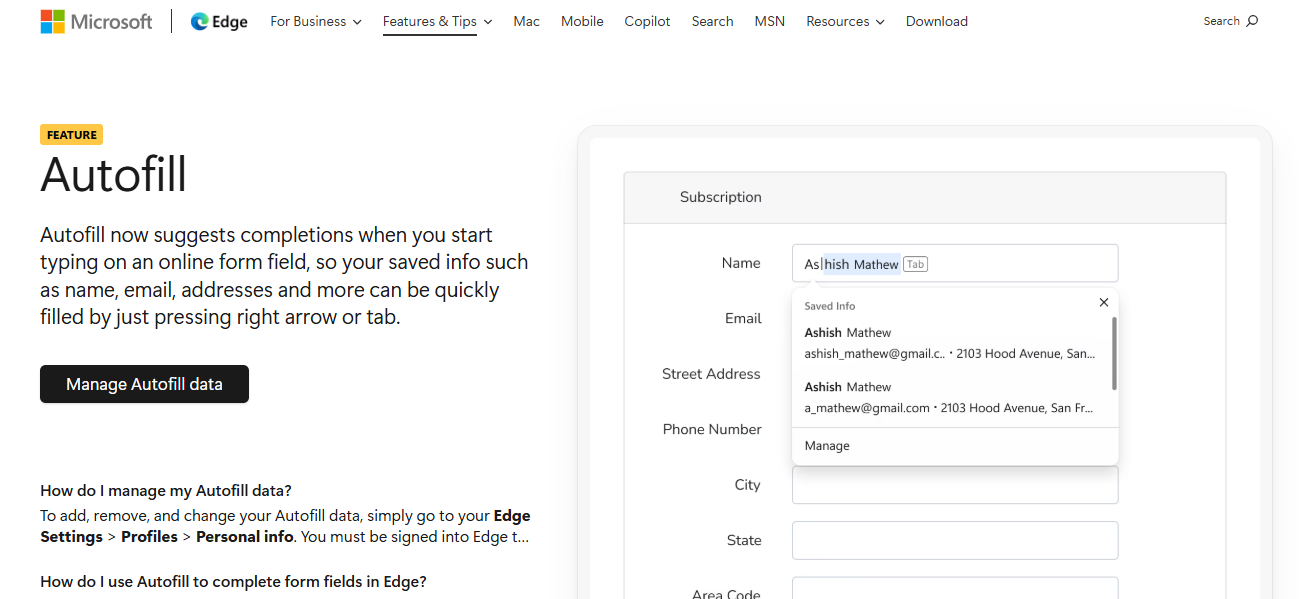The height and width of the screenshot is (599, 1312).
Task: Expand the For Business menu
Action: [x=316, y=21]
